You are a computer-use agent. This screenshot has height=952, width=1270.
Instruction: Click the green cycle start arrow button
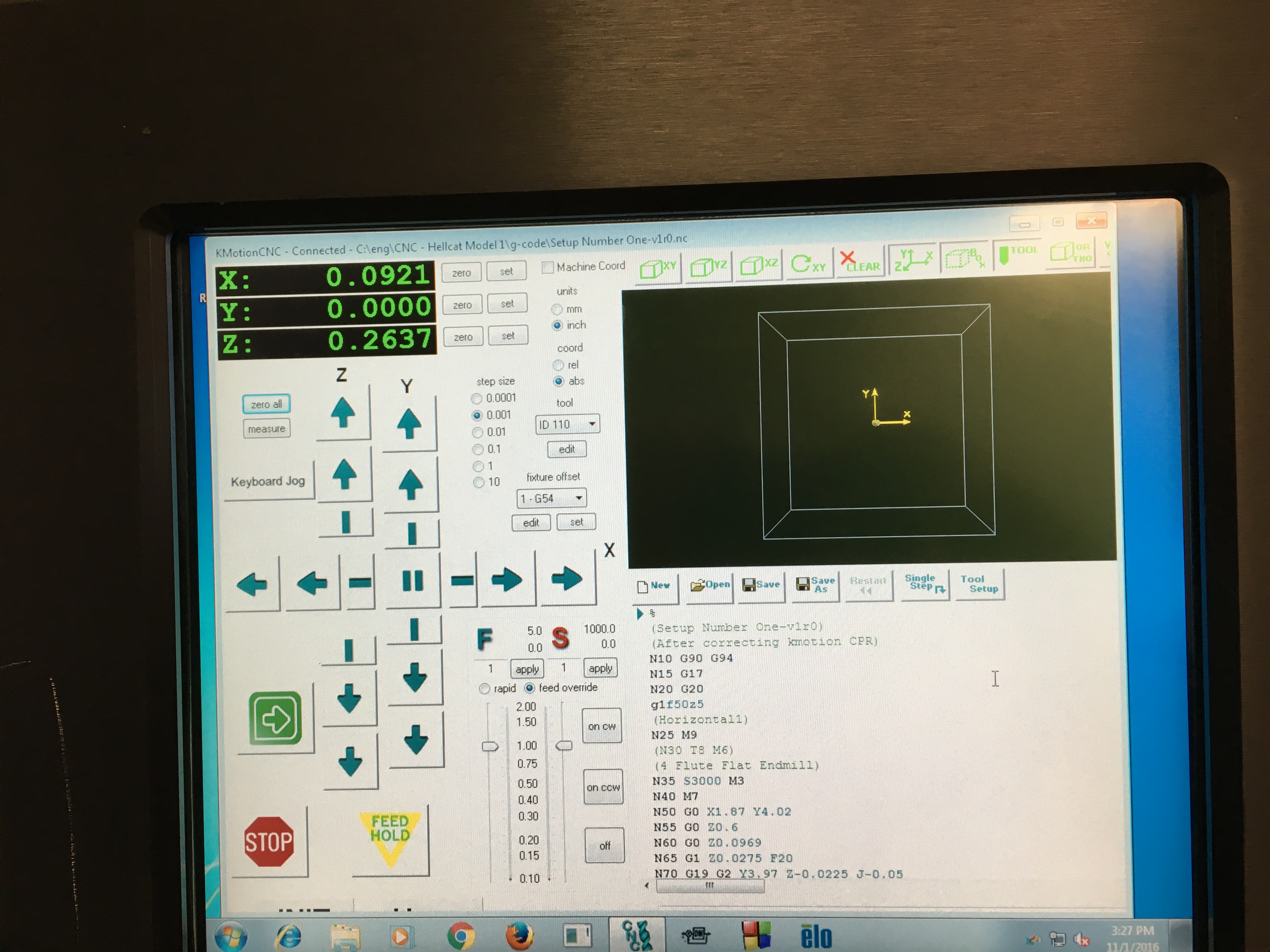point(276,718)
